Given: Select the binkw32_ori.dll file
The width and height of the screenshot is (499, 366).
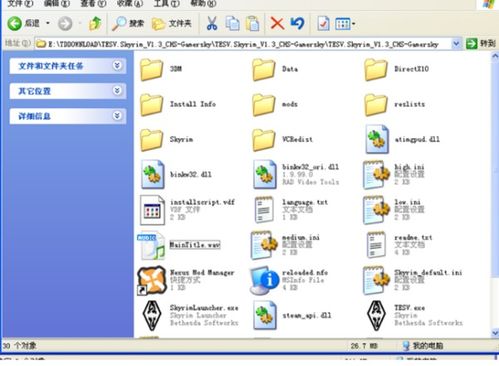Looking at the screenshot, I should 296,174.
